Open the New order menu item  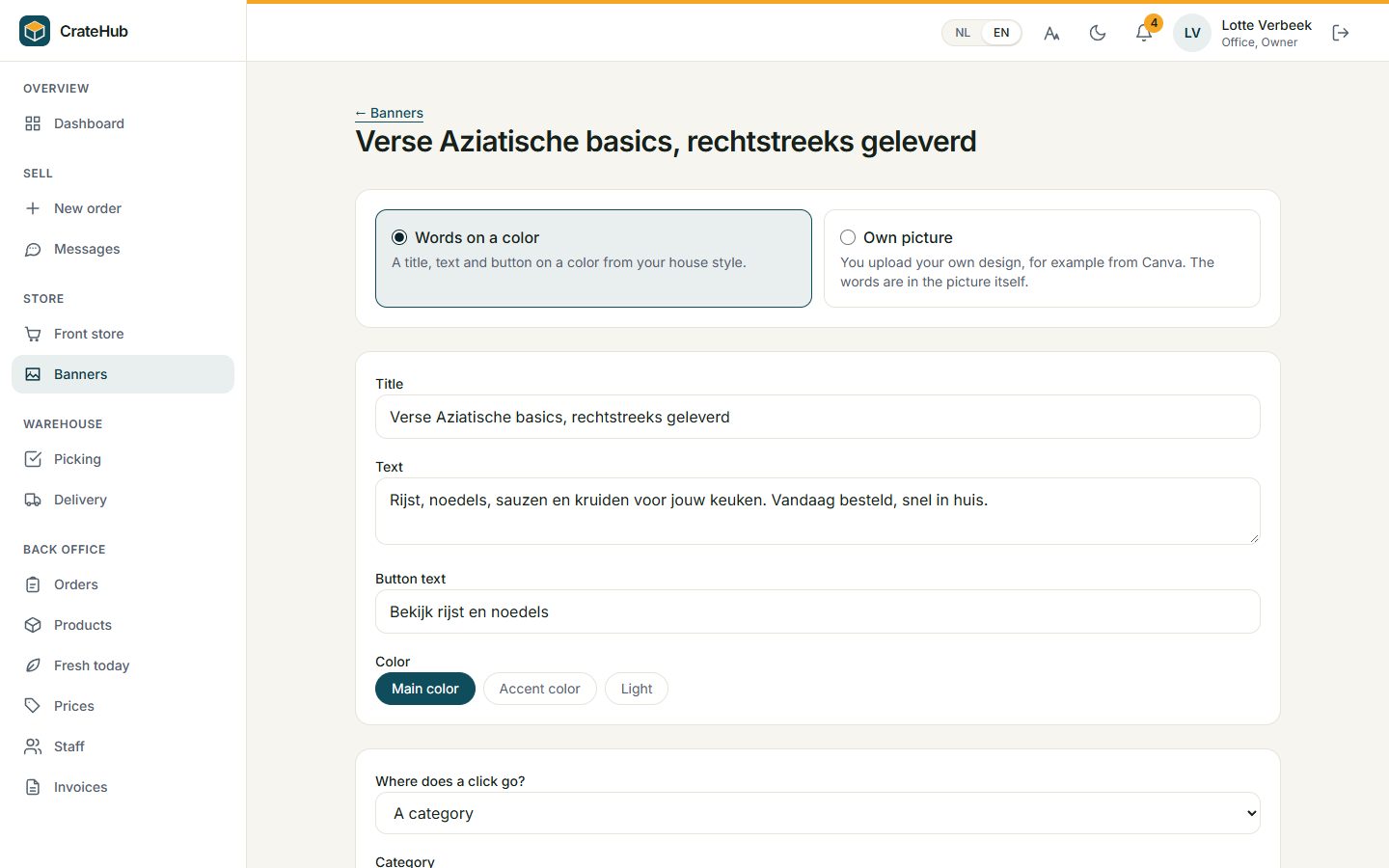123,208
